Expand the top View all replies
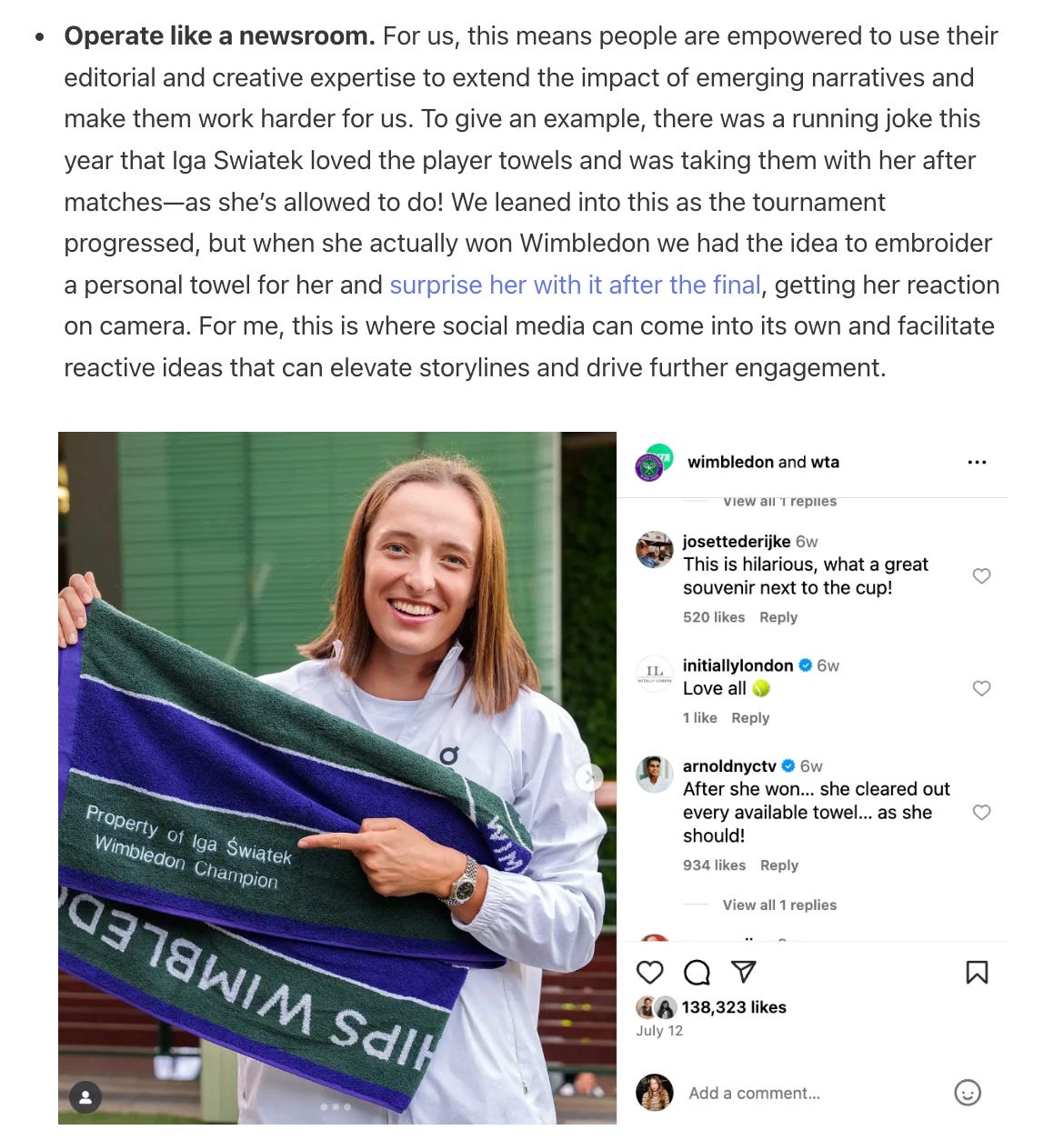This screenshot has height=1140, width=1064. (779, 501)
